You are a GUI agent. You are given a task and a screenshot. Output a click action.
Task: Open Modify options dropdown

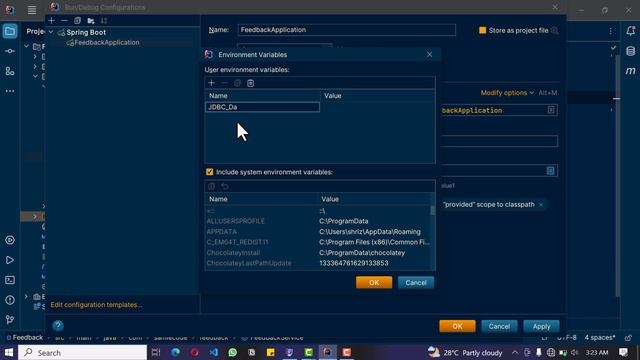507,93
